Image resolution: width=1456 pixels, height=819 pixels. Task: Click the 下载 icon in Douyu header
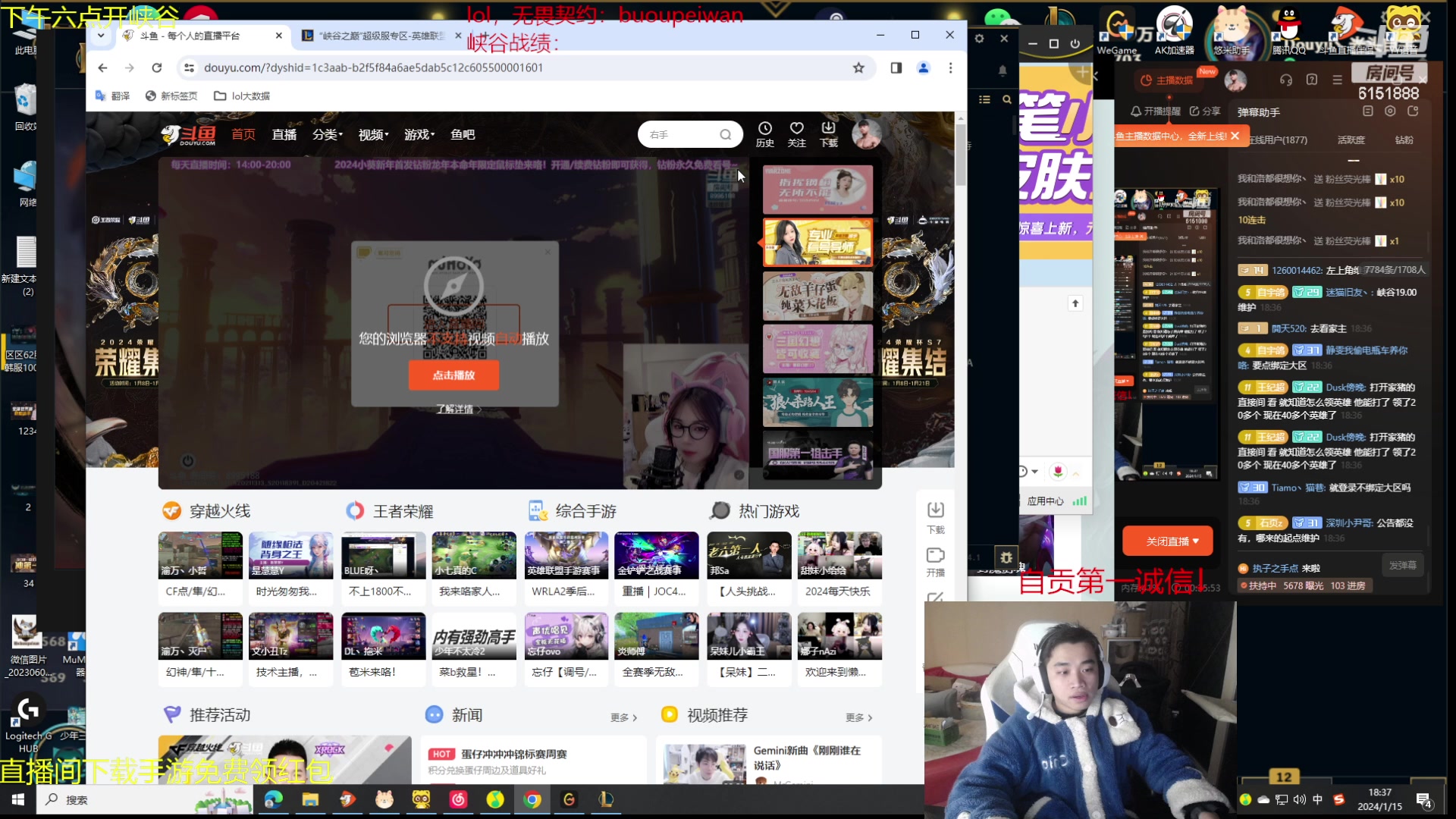[x=828, y=129]
